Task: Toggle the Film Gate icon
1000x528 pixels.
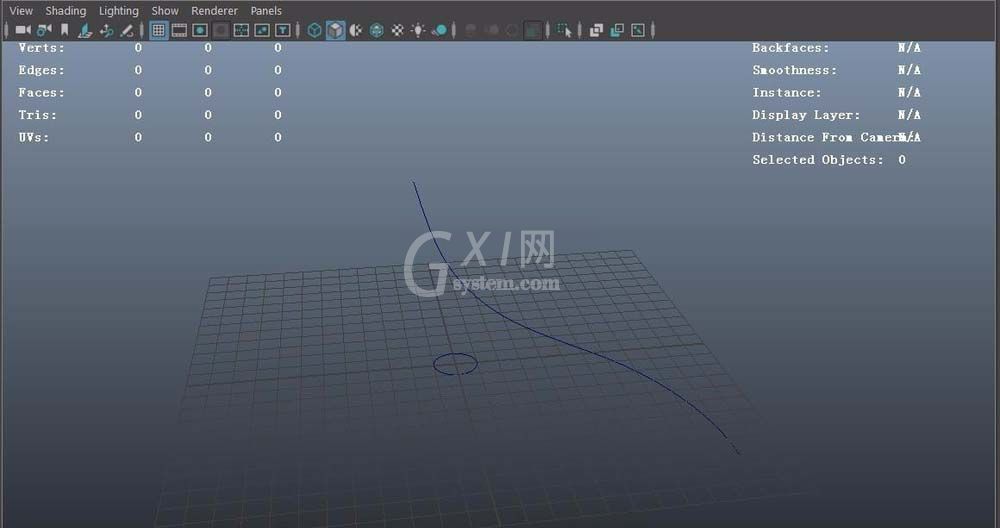Action: 179,30
